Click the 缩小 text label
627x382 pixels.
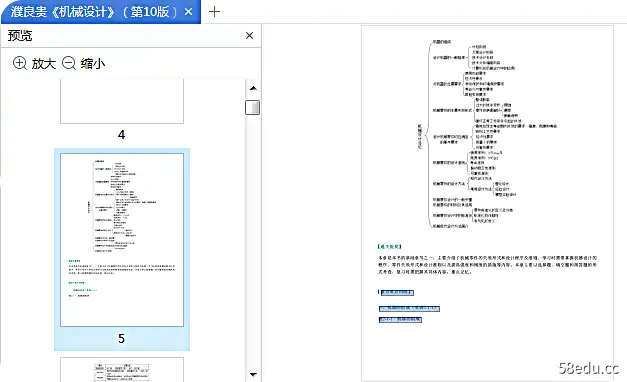click(93, 63)
